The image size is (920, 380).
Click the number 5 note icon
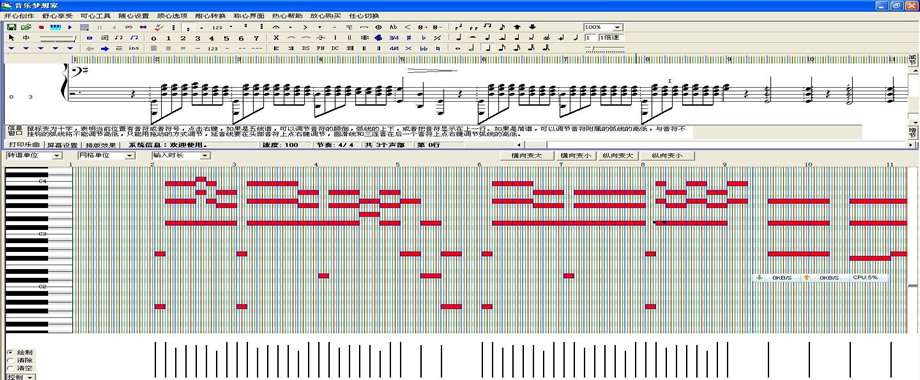pos(226,38)
